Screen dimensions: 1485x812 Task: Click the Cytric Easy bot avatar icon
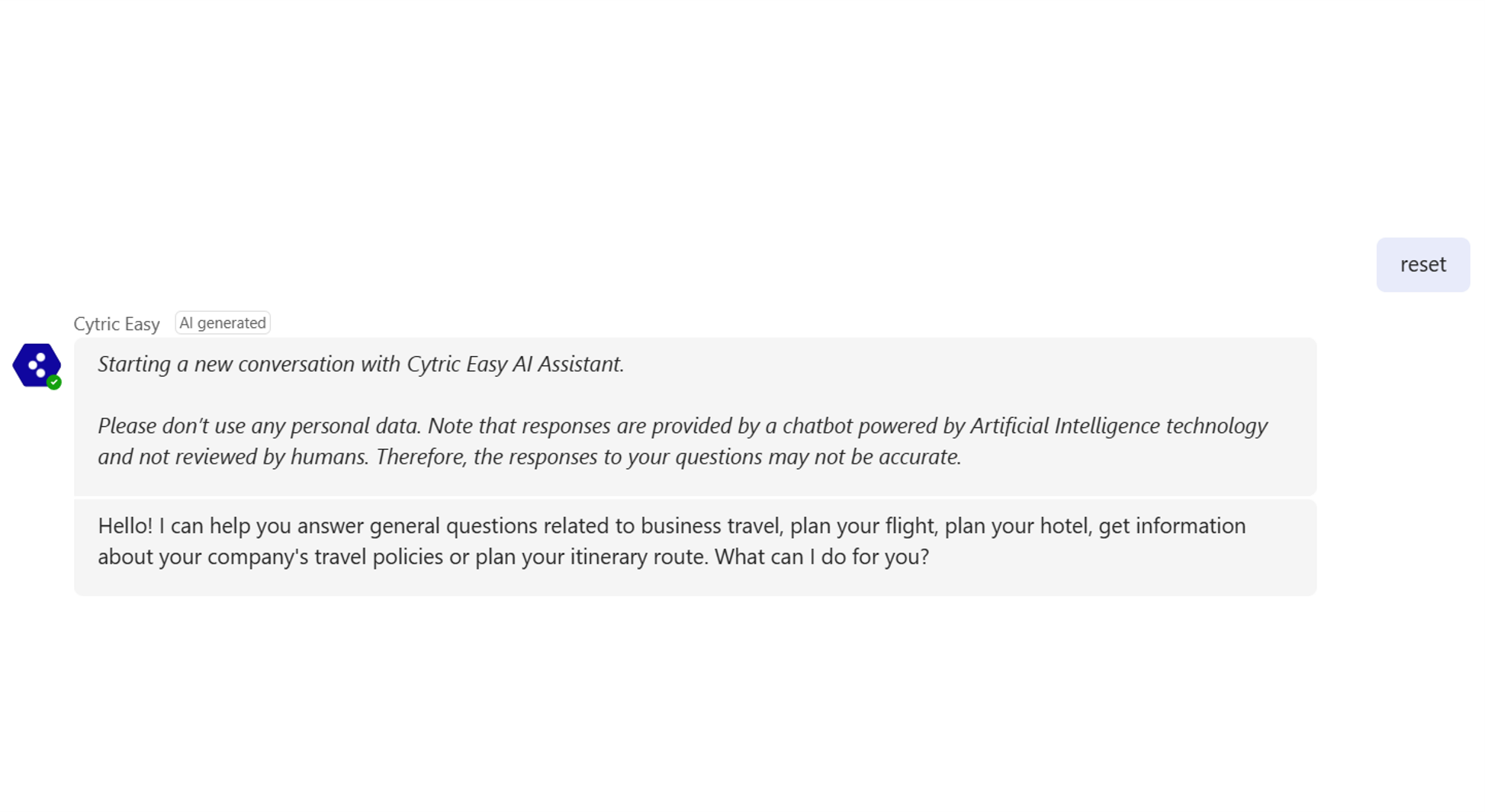point(36,365)
